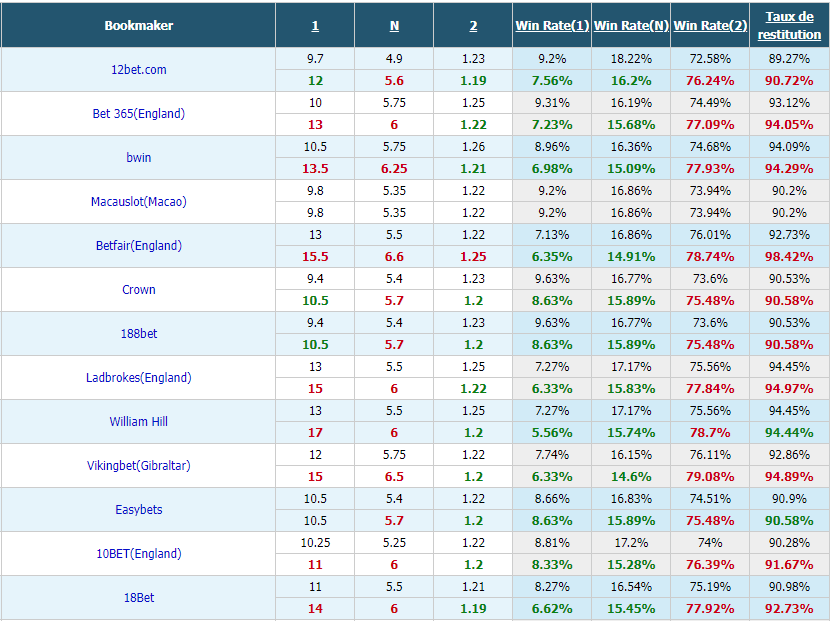Image resolution: width=831 pixels, height=621 pixels.
Task: Select Betfair win rate 78.74%
Action: tap(710, 256)
